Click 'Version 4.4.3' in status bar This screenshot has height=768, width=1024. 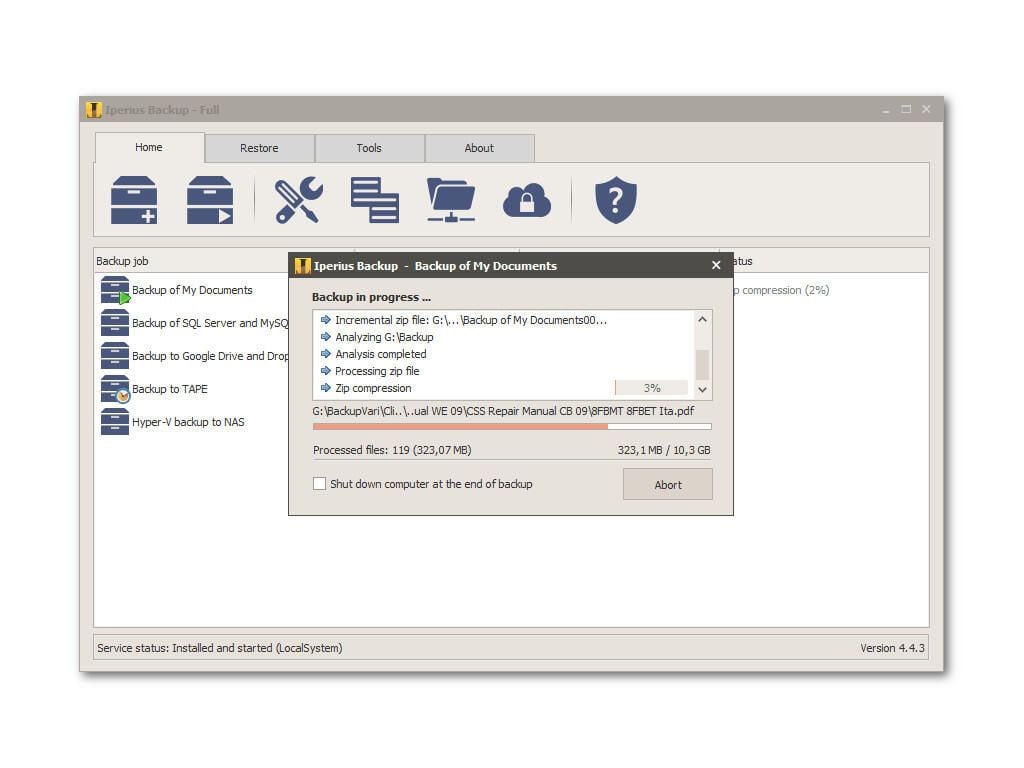(892, 648)
